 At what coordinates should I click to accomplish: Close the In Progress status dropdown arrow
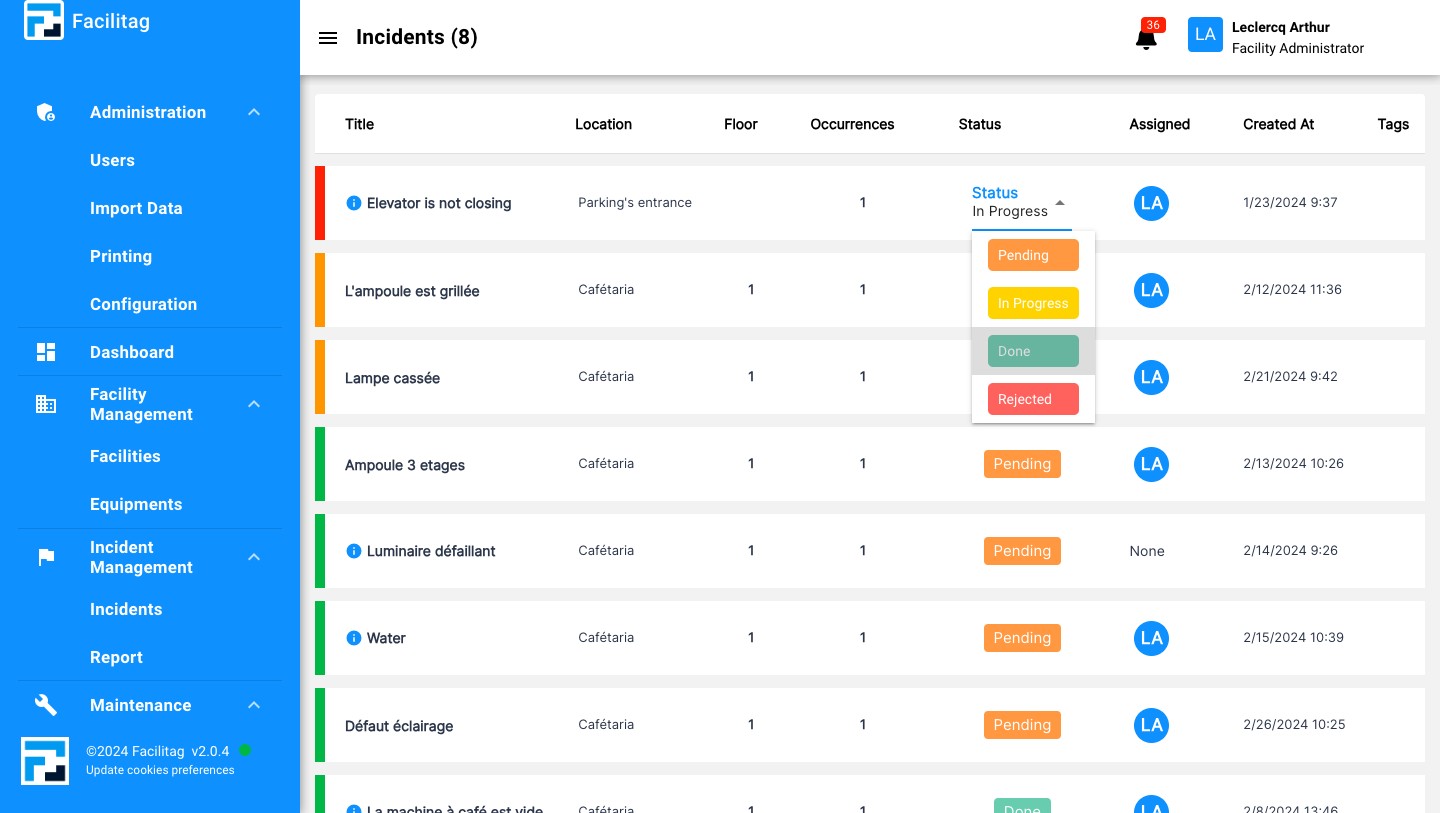(x=1060, y=203)
